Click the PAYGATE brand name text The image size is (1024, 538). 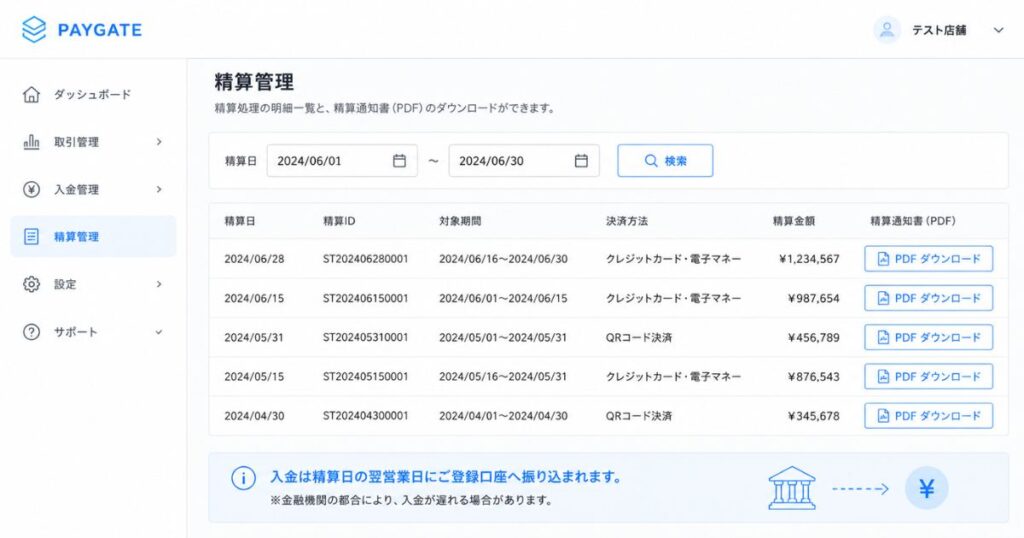coord(99,30)
